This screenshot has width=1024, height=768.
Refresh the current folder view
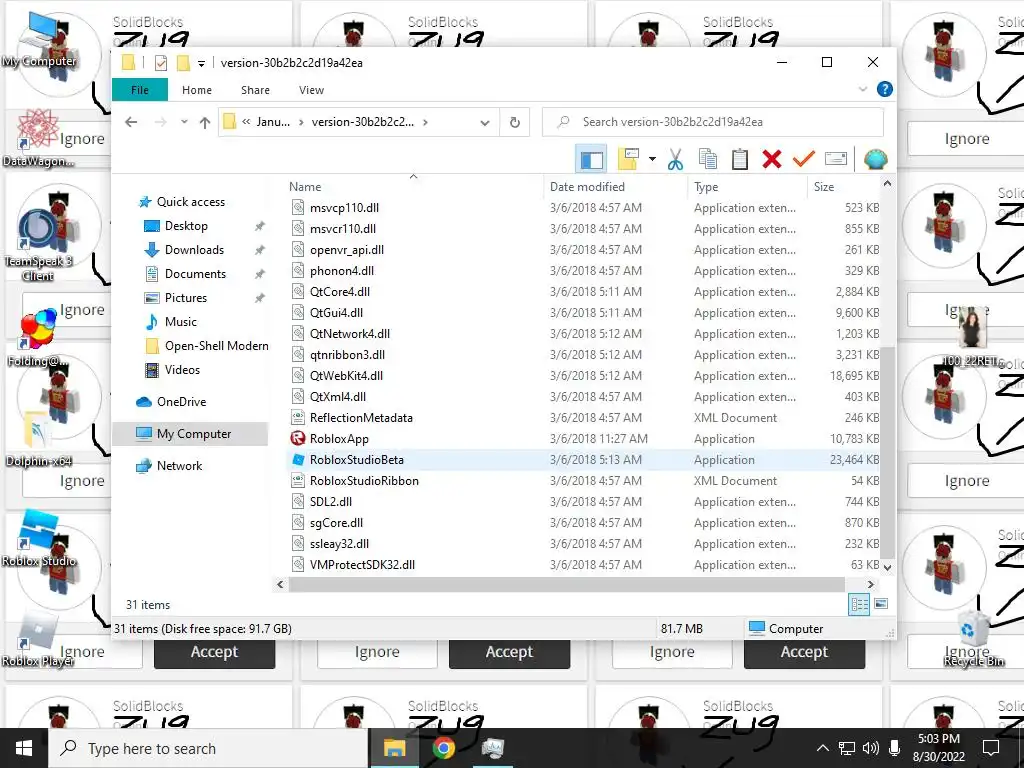pyautogui.click(x=515, y=122)
